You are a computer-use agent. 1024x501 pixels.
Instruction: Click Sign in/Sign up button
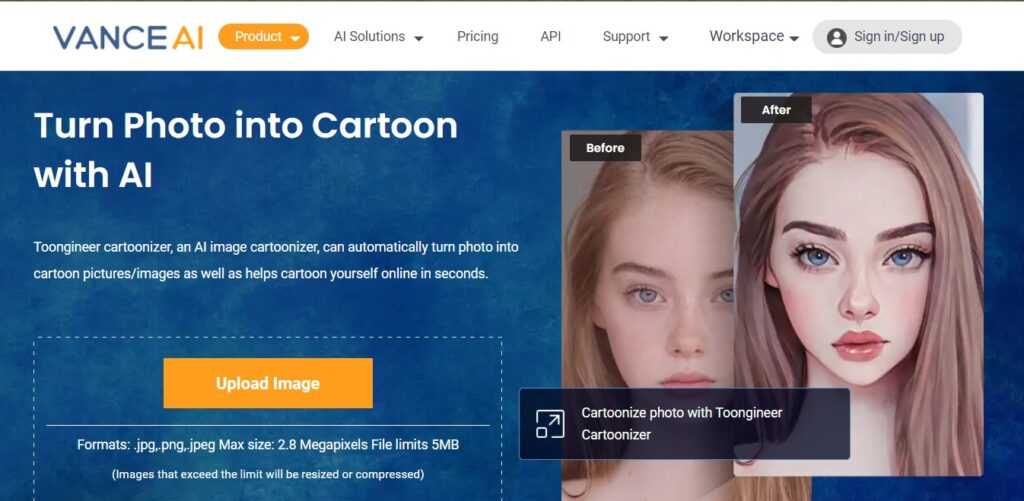coord(887,37)
